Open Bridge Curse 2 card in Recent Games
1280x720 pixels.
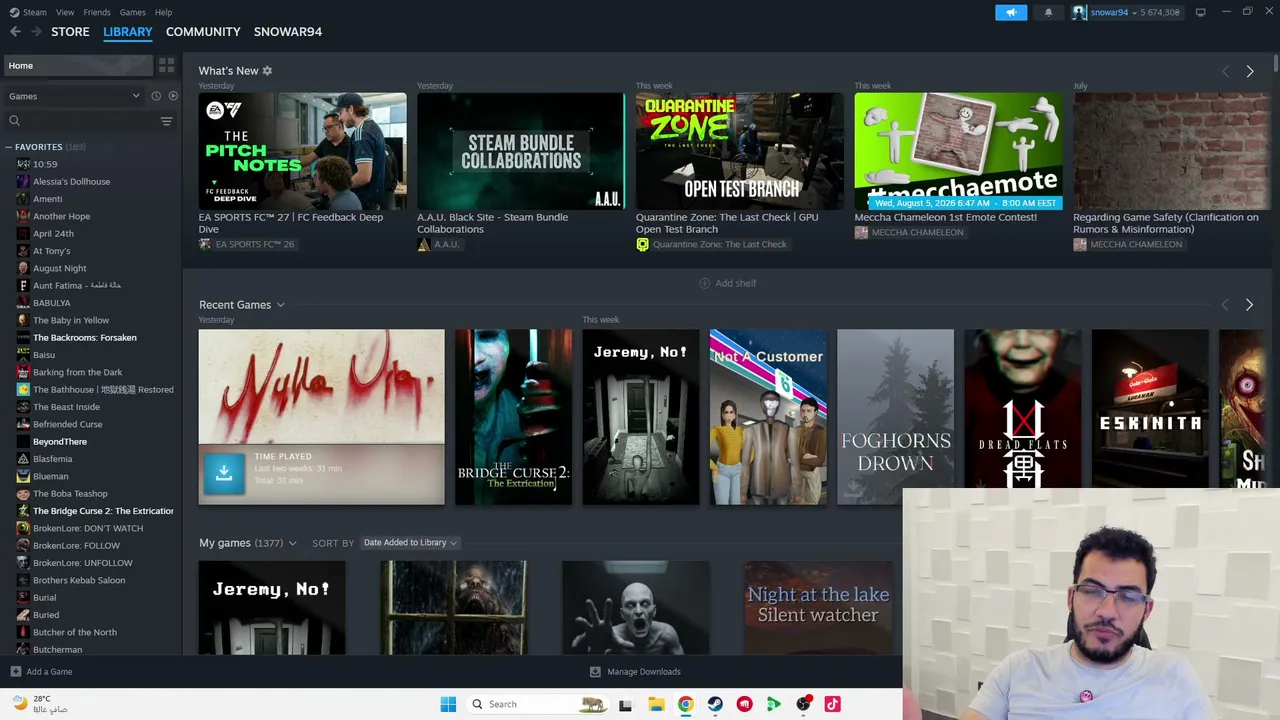click(514, 417)
